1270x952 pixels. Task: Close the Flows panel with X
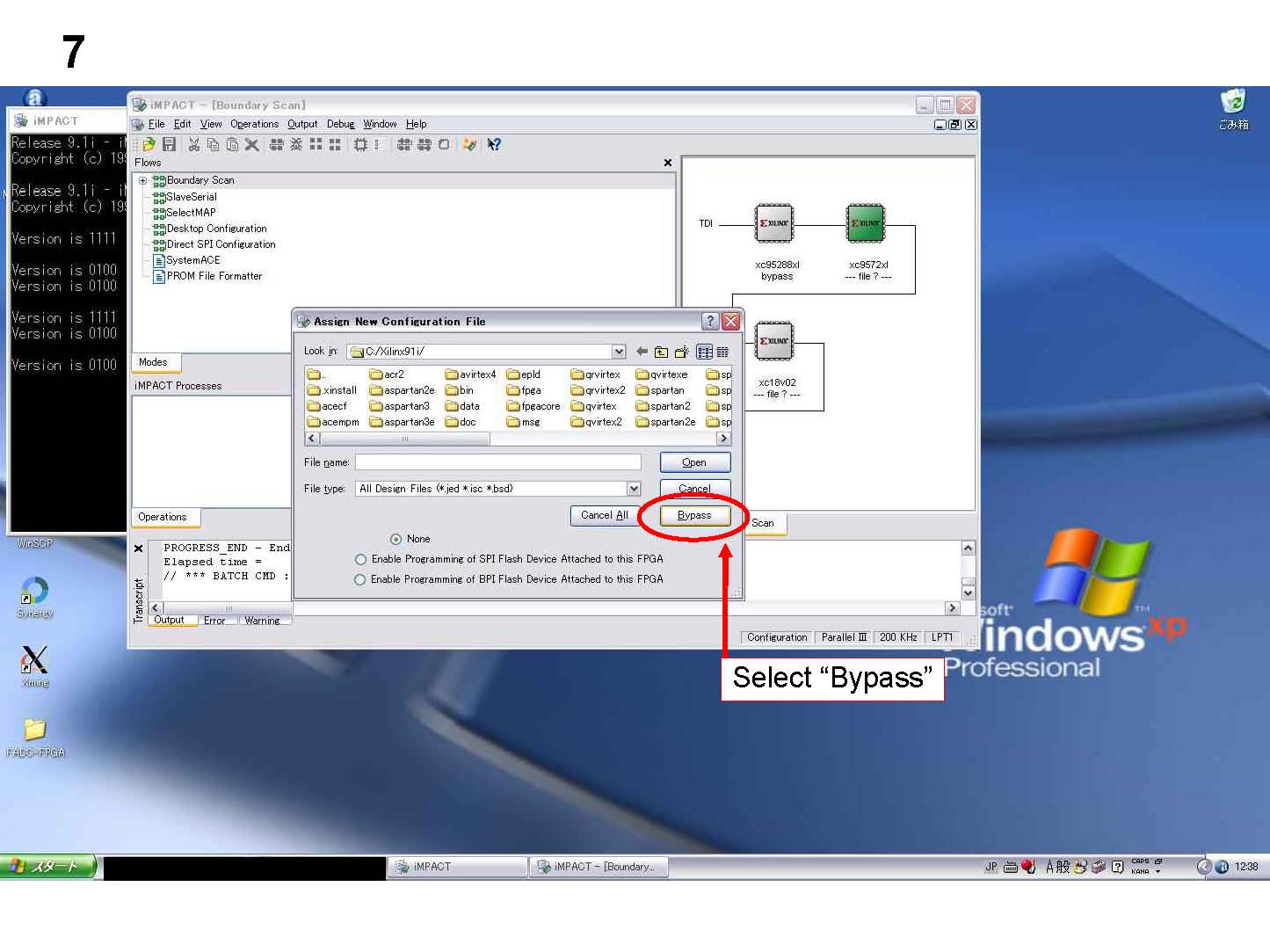point(668,163)
